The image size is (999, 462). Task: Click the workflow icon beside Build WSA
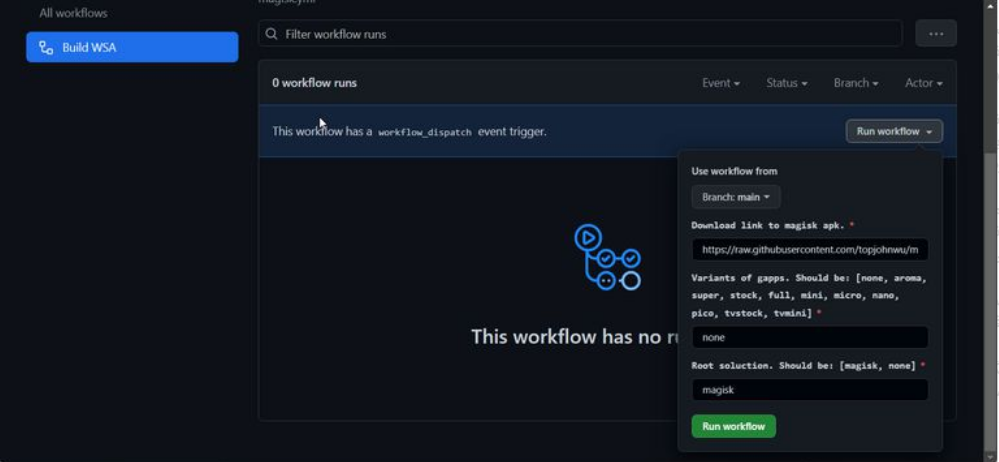coord(46,47)
